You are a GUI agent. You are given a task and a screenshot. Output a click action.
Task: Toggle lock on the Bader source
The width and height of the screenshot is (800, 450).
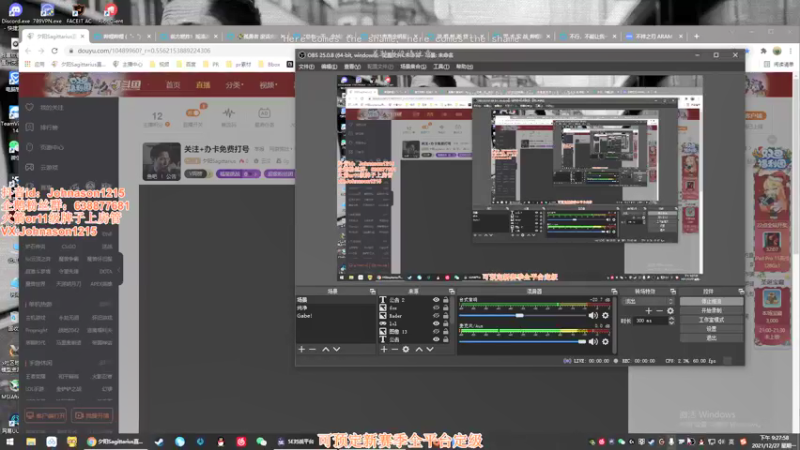[446, 316]
